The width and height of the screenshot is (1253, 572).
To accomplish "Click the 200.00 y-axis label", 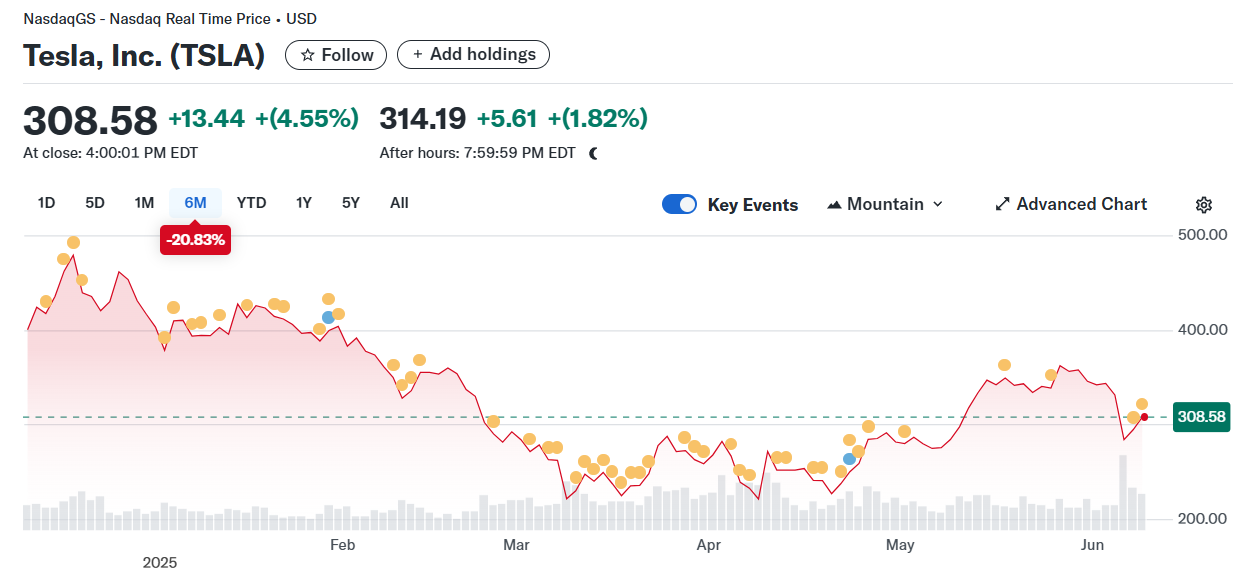I will [1202, 519].
